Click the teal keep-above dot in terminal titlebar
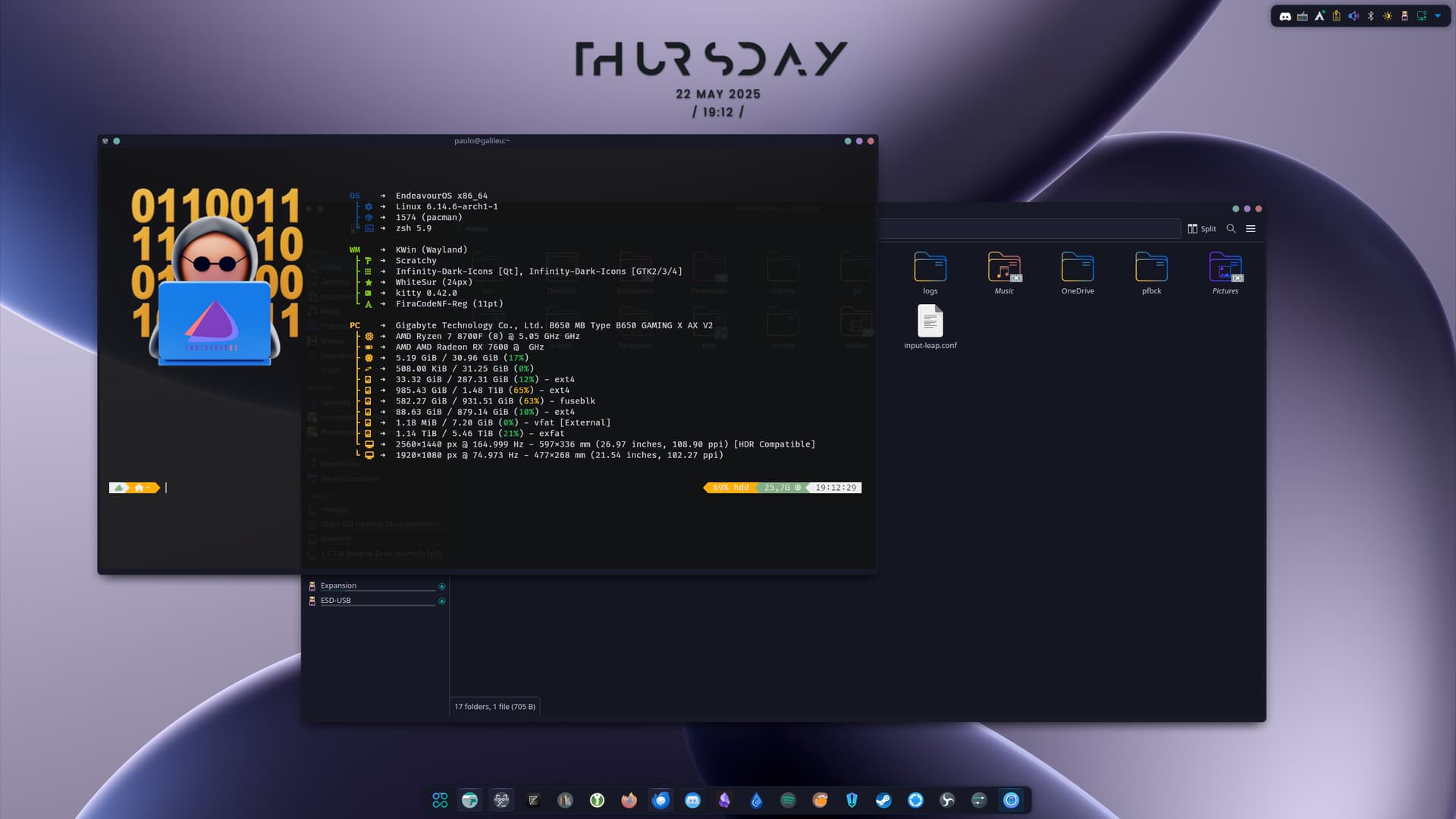 pyautogui.click(x=116, y=141)
